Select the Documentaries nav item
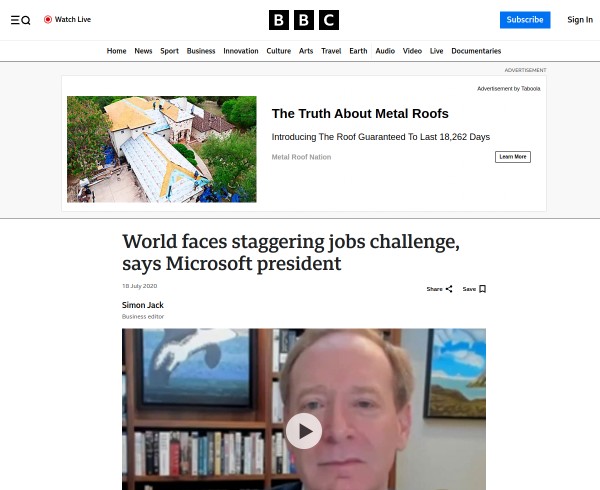This screenshot has height=490, width=600. pyautogui.click(x=476, y=51)
